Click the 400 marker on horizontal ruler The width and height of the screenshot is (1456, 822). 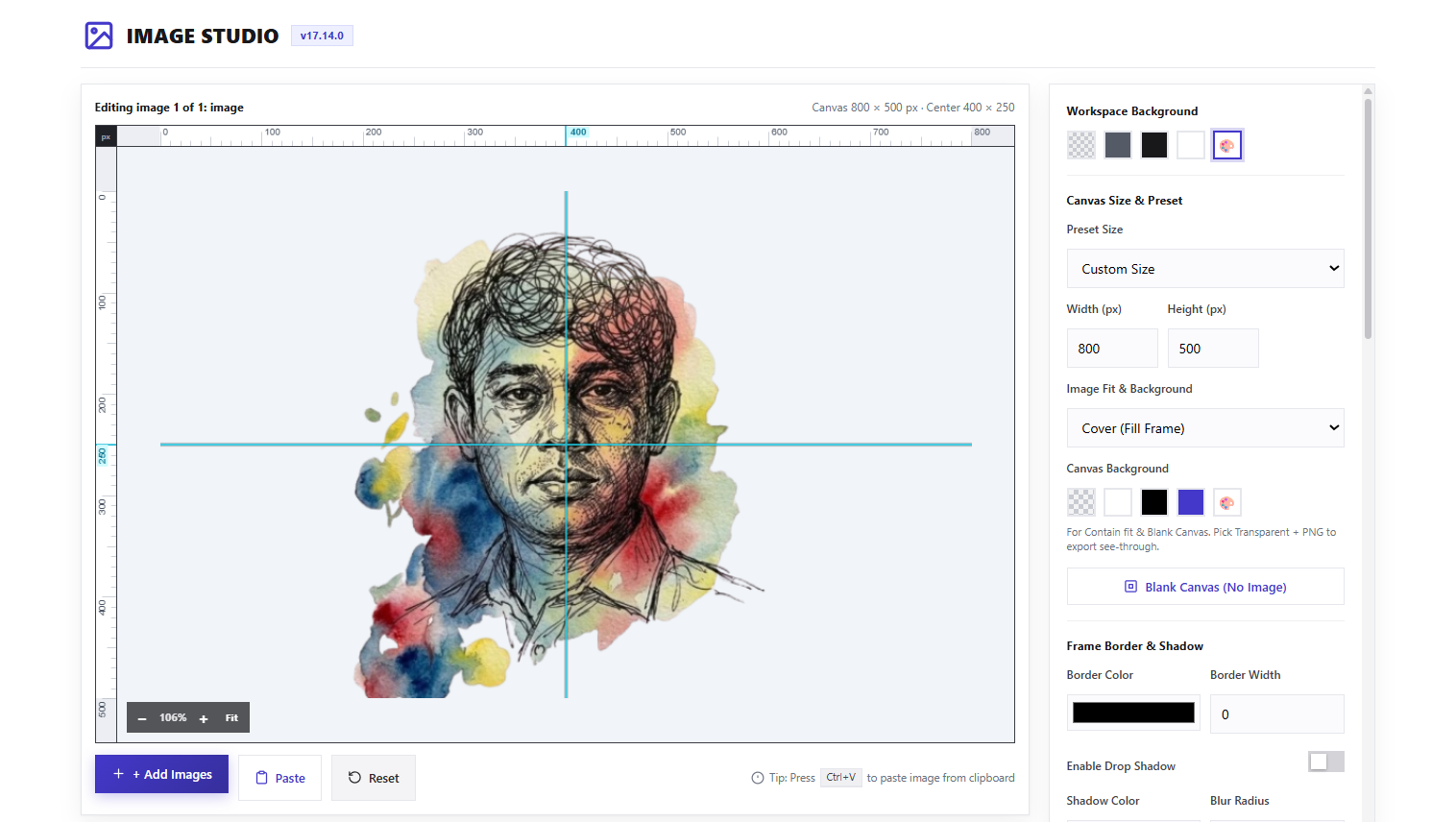(x=578, y=133)
